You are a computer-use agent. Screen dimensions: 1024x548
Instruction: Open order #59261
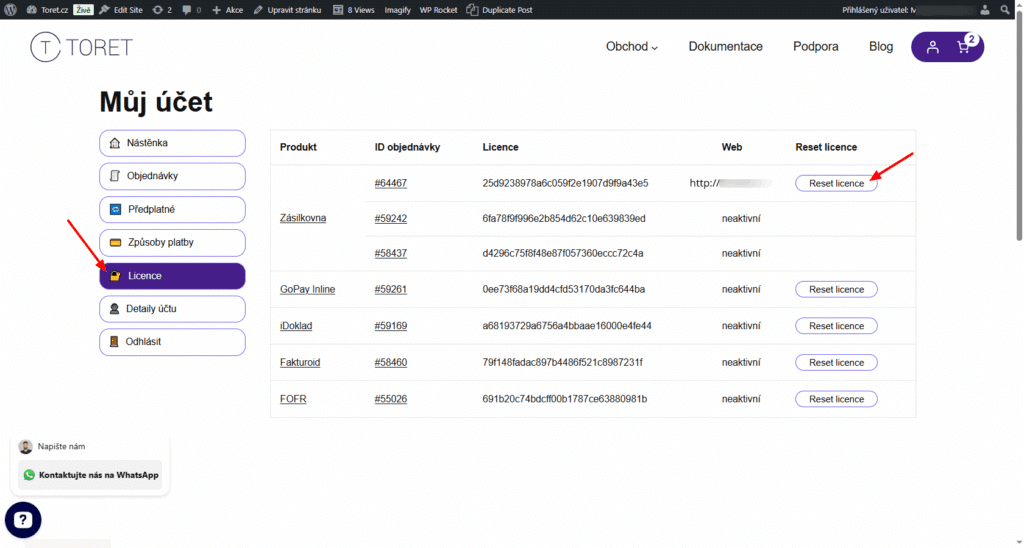(x=391, y=289)
